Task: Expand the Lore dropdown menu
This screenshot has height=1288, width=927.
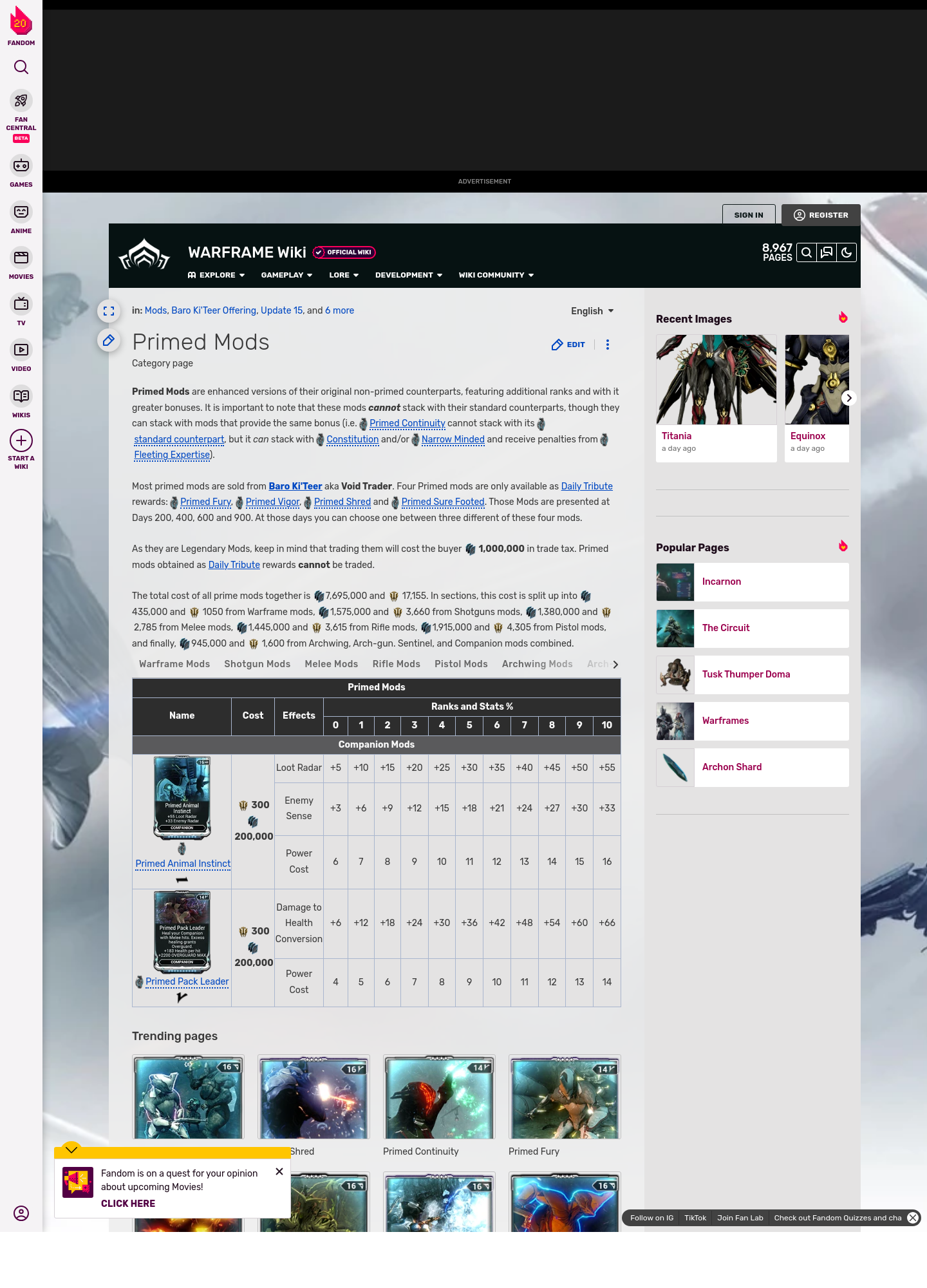Action: pos(344,275)
